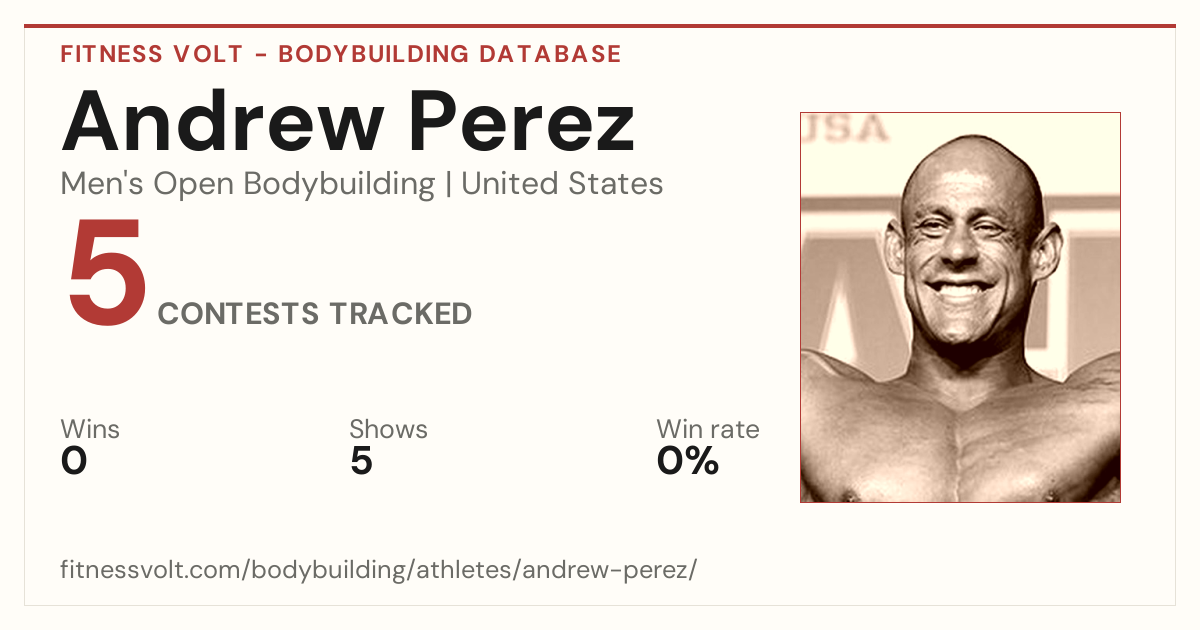Click the Shows label
This screenshot has width=1200, height=630.
(x=388, y=430)
